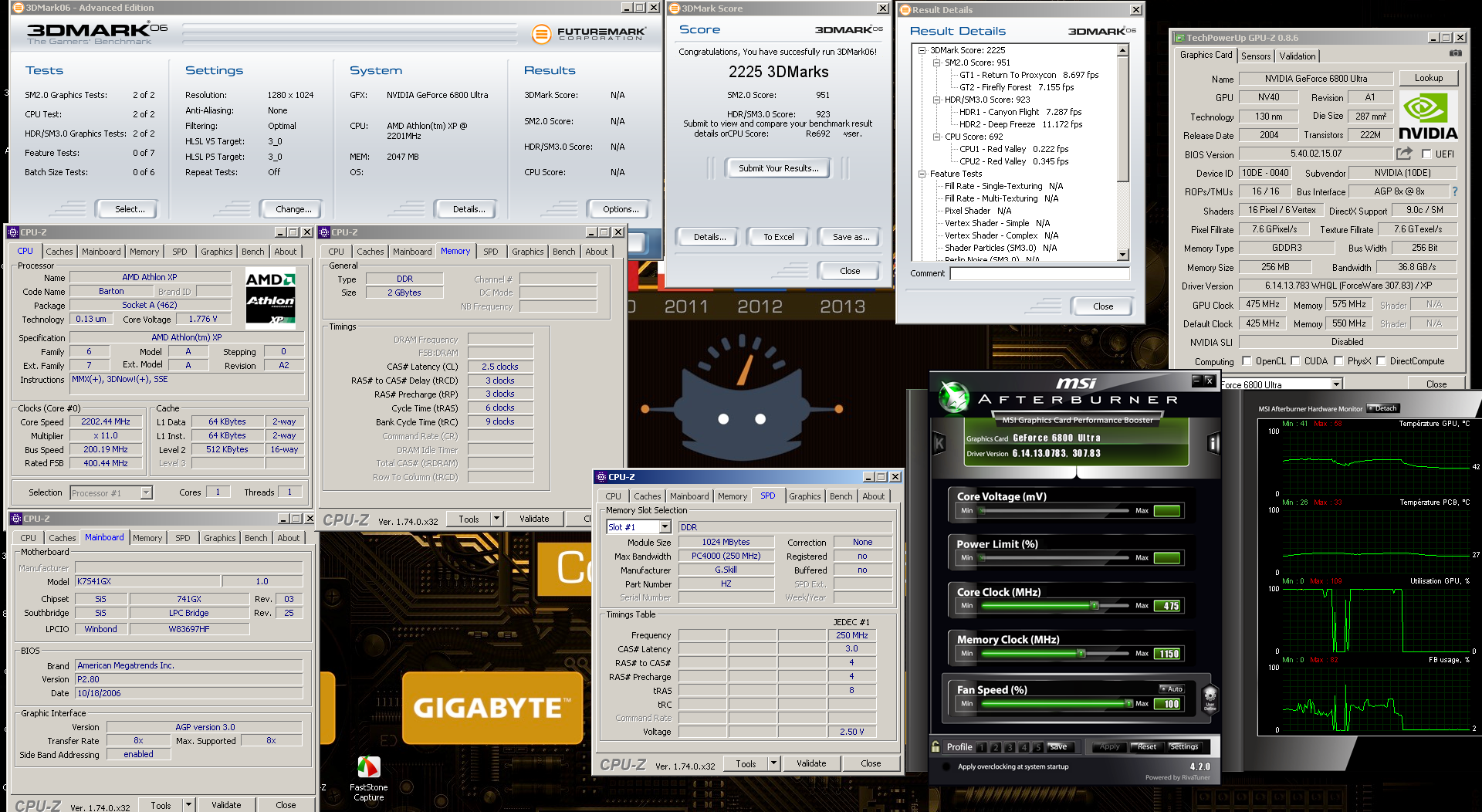This screenshot has width=1482, height=812.
Task: Click the User Define fan gear icon
Action: pos(1210,697)
